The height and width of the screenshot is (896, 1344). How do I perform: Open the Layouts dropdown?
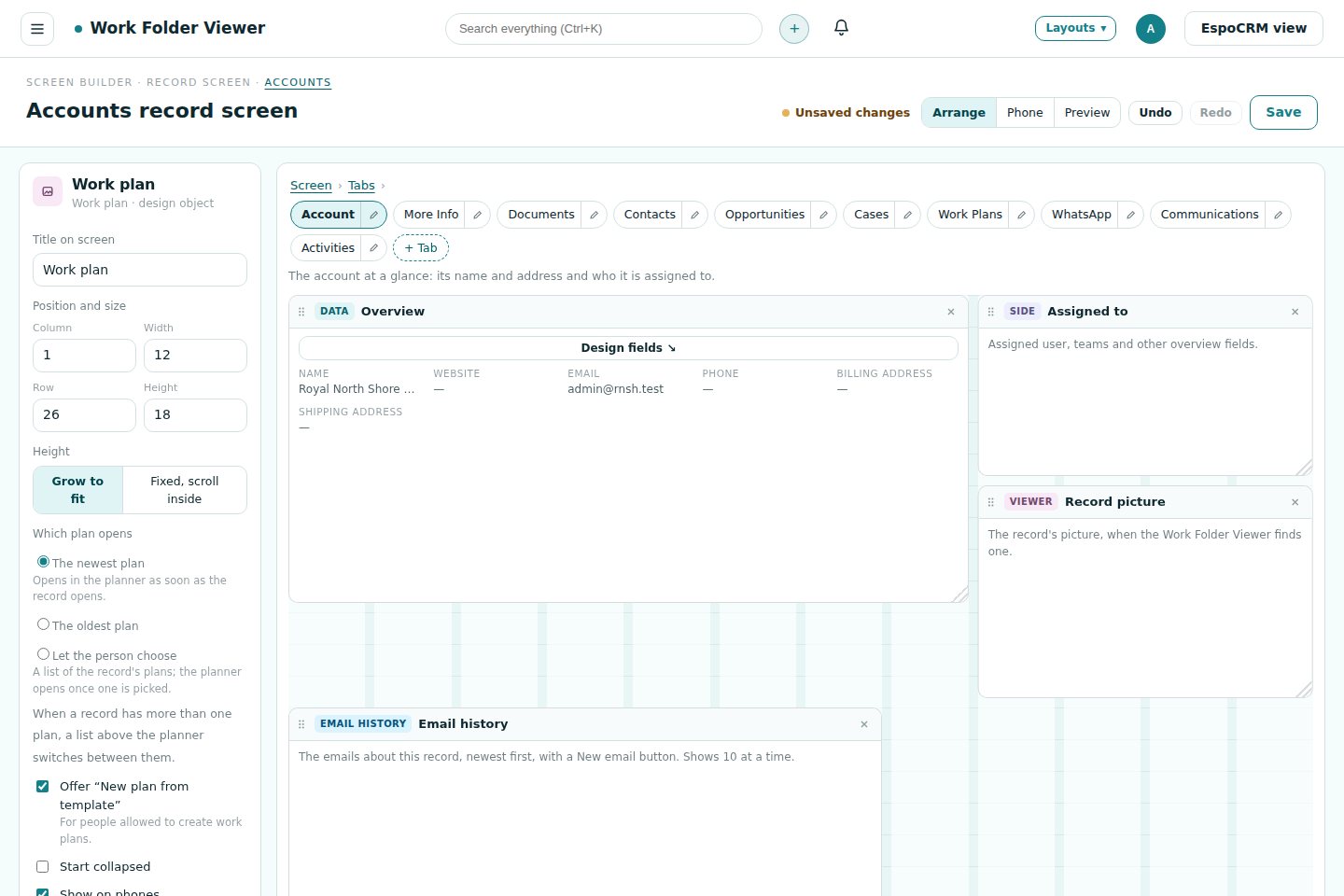1075,28
